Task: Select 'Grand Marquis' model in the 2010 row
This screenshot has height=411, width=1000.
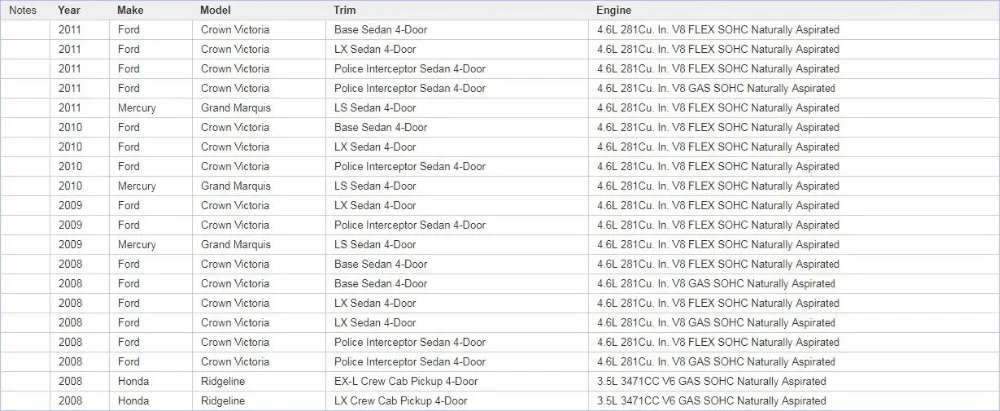Action: [236, 186]
